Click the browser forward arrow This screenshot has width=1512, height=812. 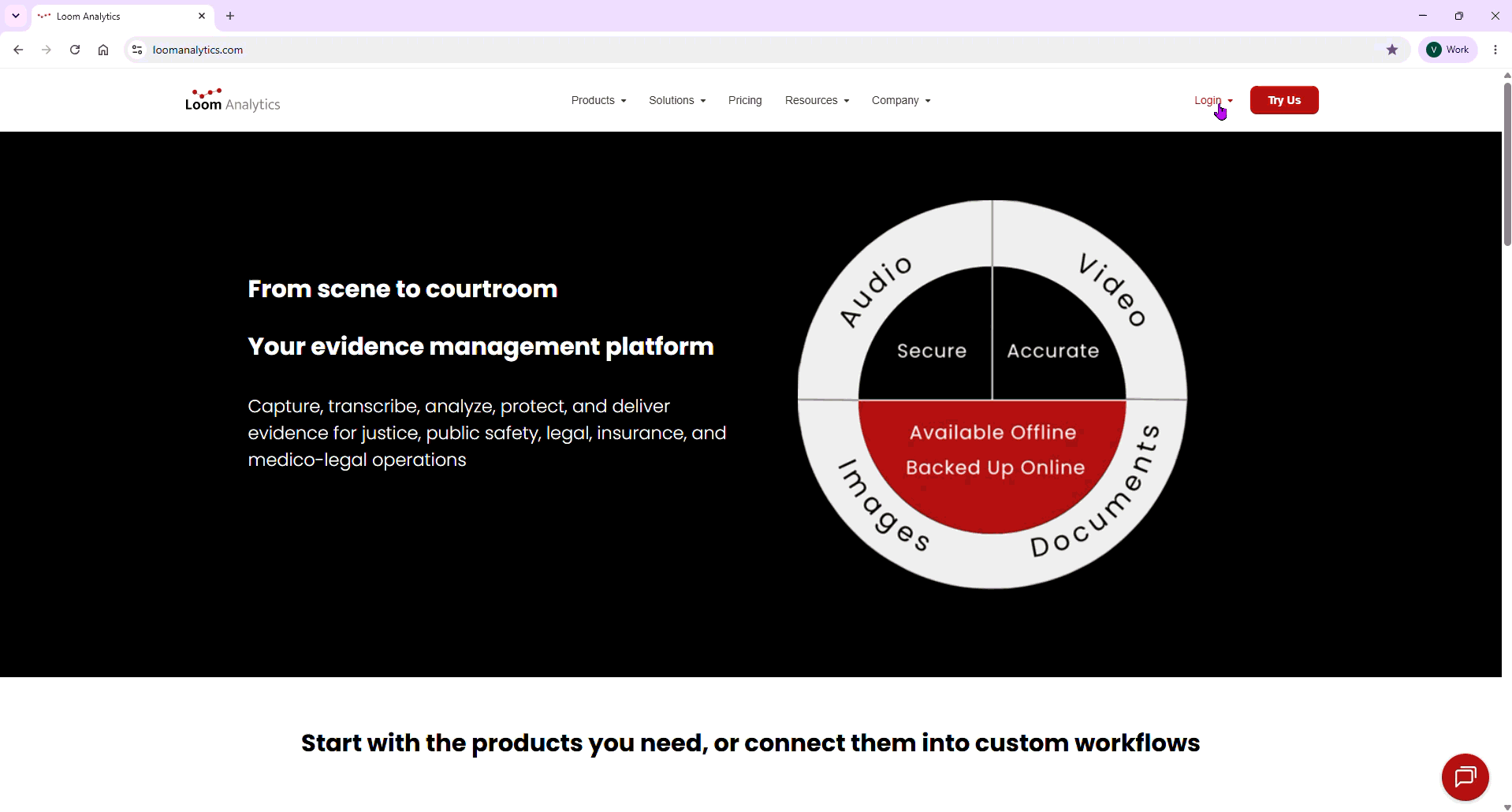47,50
